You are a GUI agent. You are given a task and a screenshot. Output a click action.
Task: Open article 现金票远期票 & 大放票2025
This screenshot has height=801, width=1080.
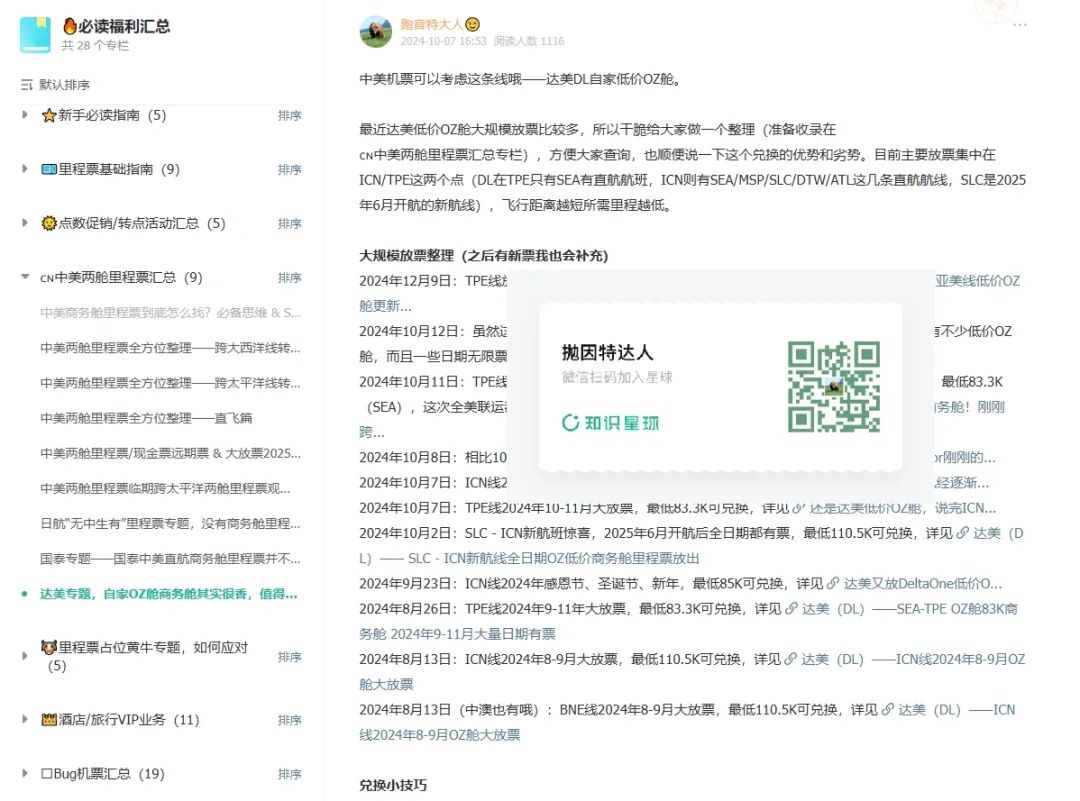click(170, 453)
